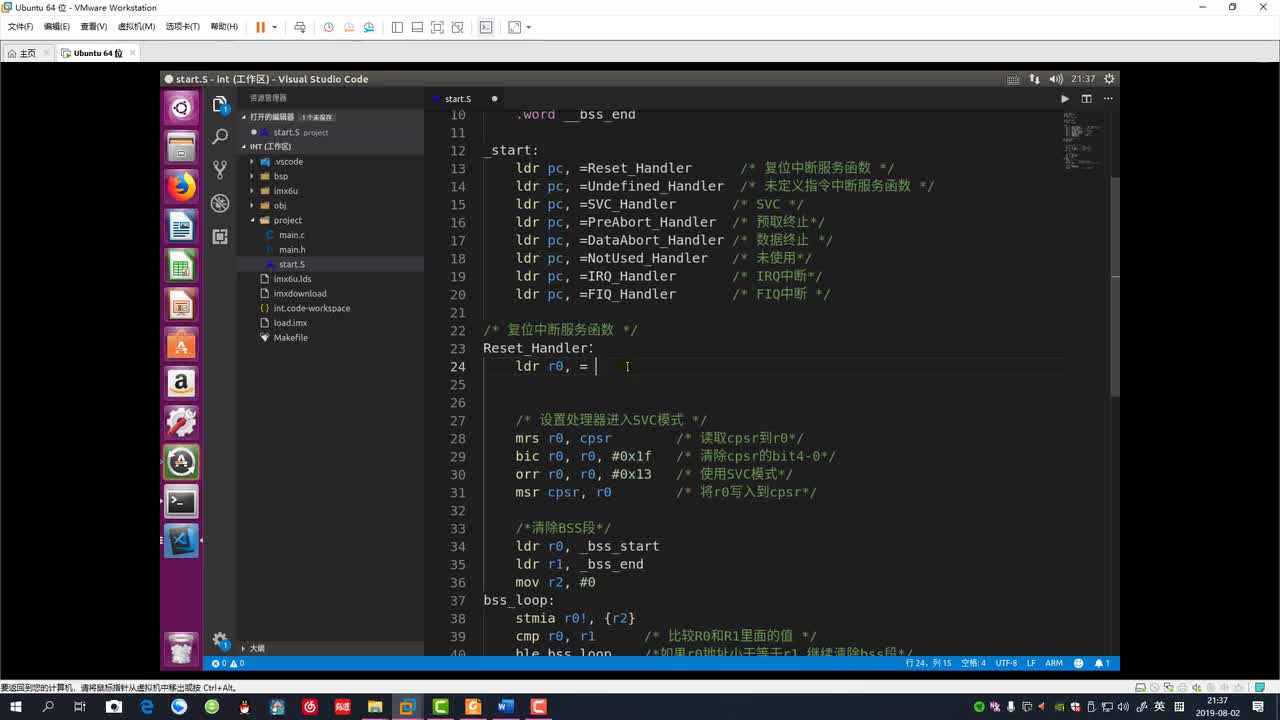Toggle VMware Unity mode button
1280x720 pixels.
tap(458, 27)
